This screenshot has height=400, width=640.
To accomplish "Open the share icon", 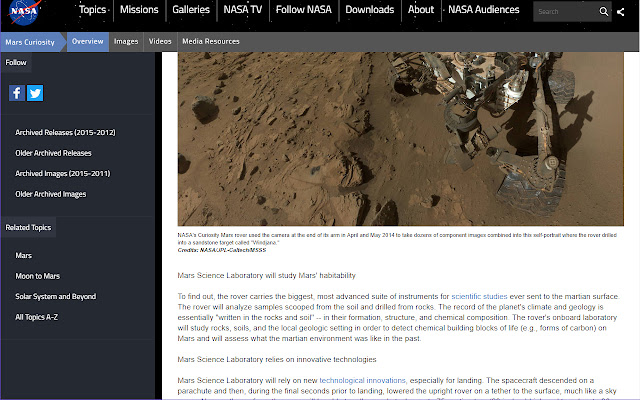I will (x=621, y=12).
